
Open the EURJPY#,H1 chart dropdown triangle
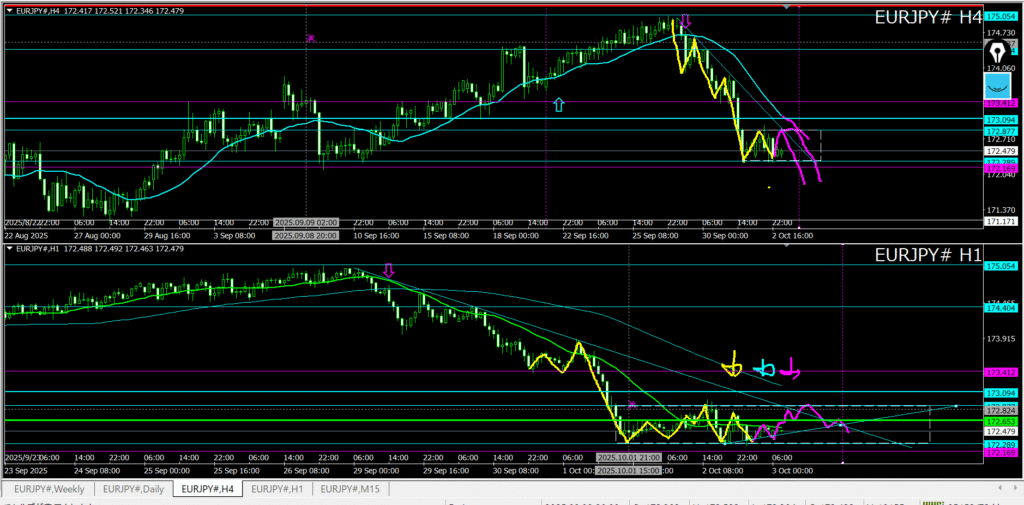[10, 247]
